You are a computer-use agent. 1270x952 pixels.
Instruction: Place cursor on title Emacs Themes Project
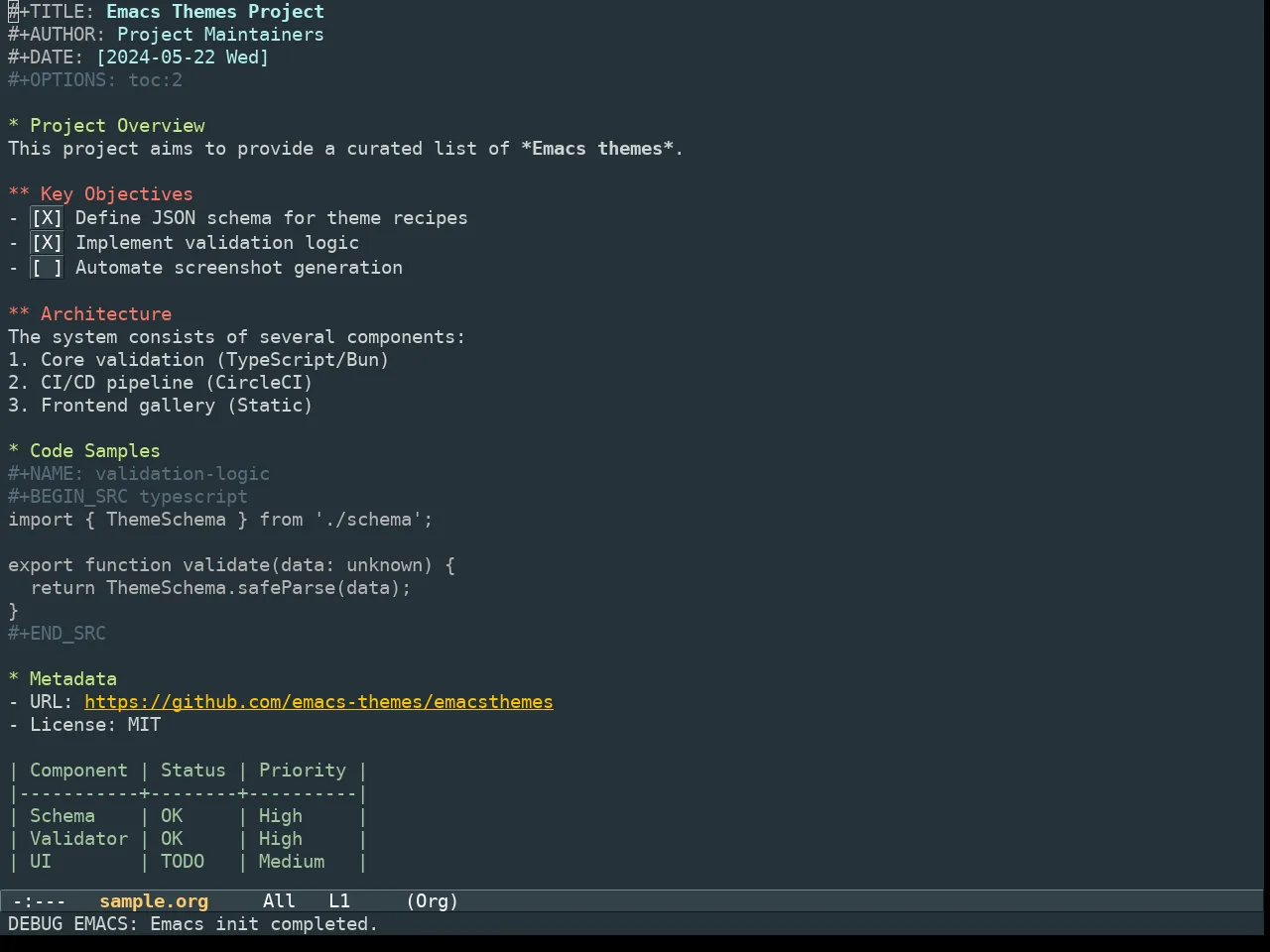215,12
